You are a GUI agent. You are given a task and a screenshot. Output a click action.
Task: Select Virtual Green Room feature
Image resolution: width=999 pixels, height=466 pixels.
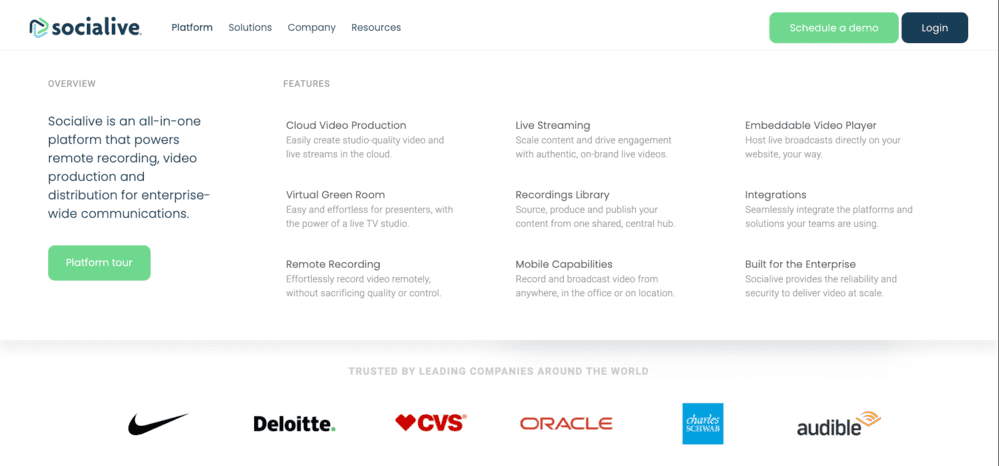coord(335,195)
